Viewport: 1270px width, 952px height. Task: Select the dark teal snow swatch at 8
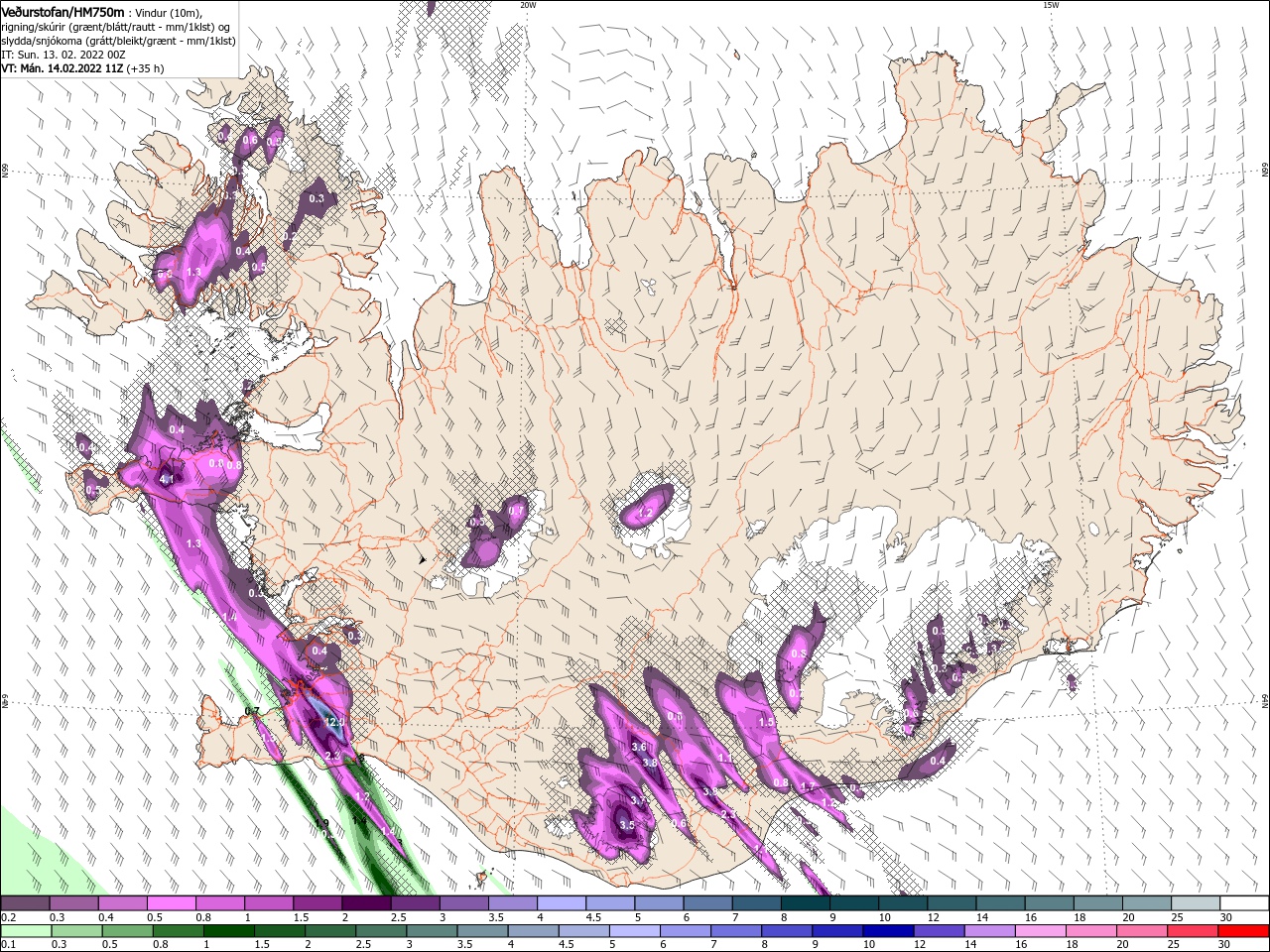point(806,903)
